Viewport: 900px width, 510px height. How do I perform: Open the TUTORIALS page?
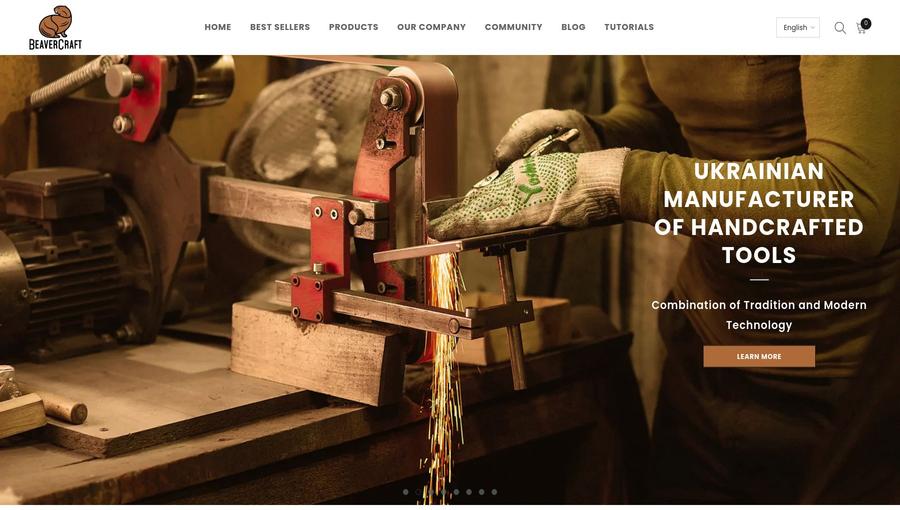[x=629, y=27]
